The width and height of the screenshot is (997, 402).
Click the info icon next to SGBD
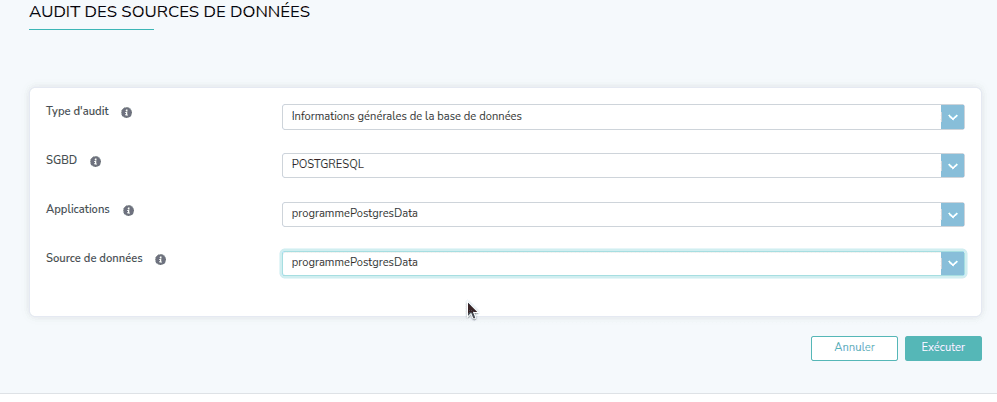(x=96, y=161)
